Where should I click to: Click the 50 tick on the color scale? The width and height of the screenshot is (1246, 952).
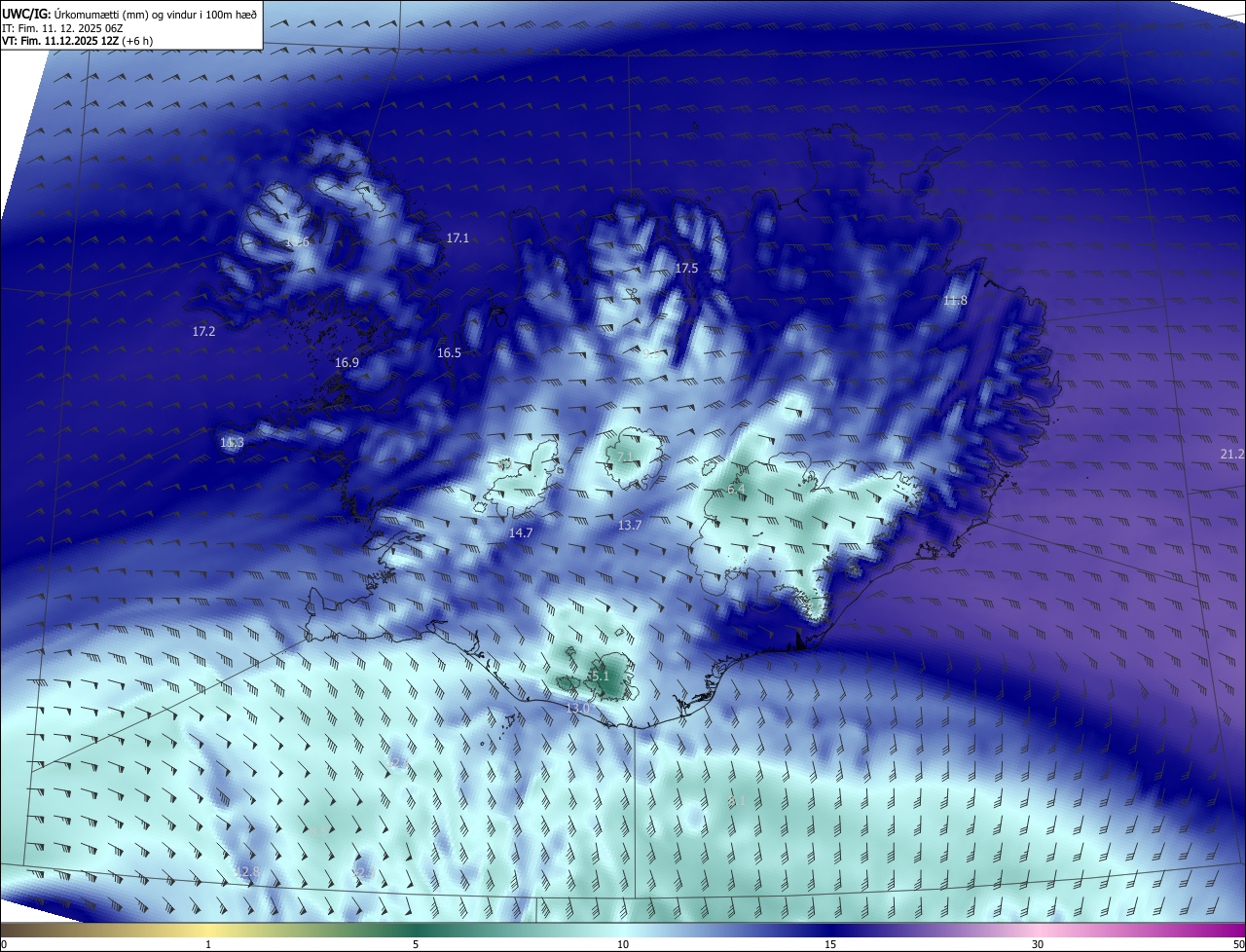coord(1238,944)
